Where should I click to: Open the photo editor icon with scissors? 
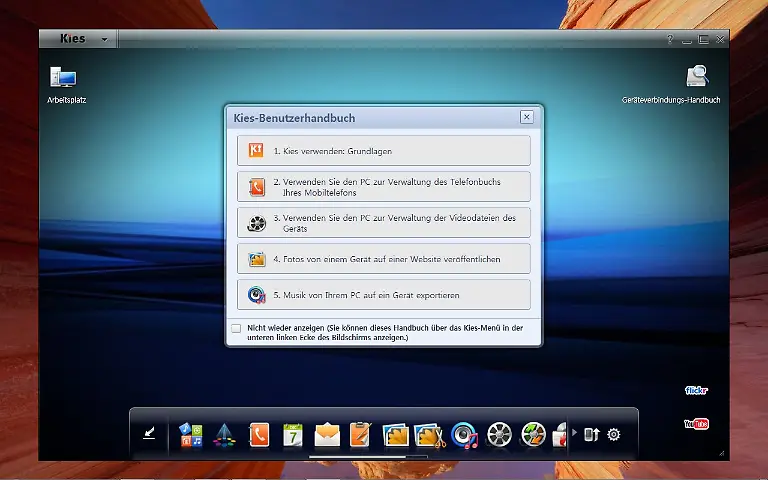pos(429,434)
